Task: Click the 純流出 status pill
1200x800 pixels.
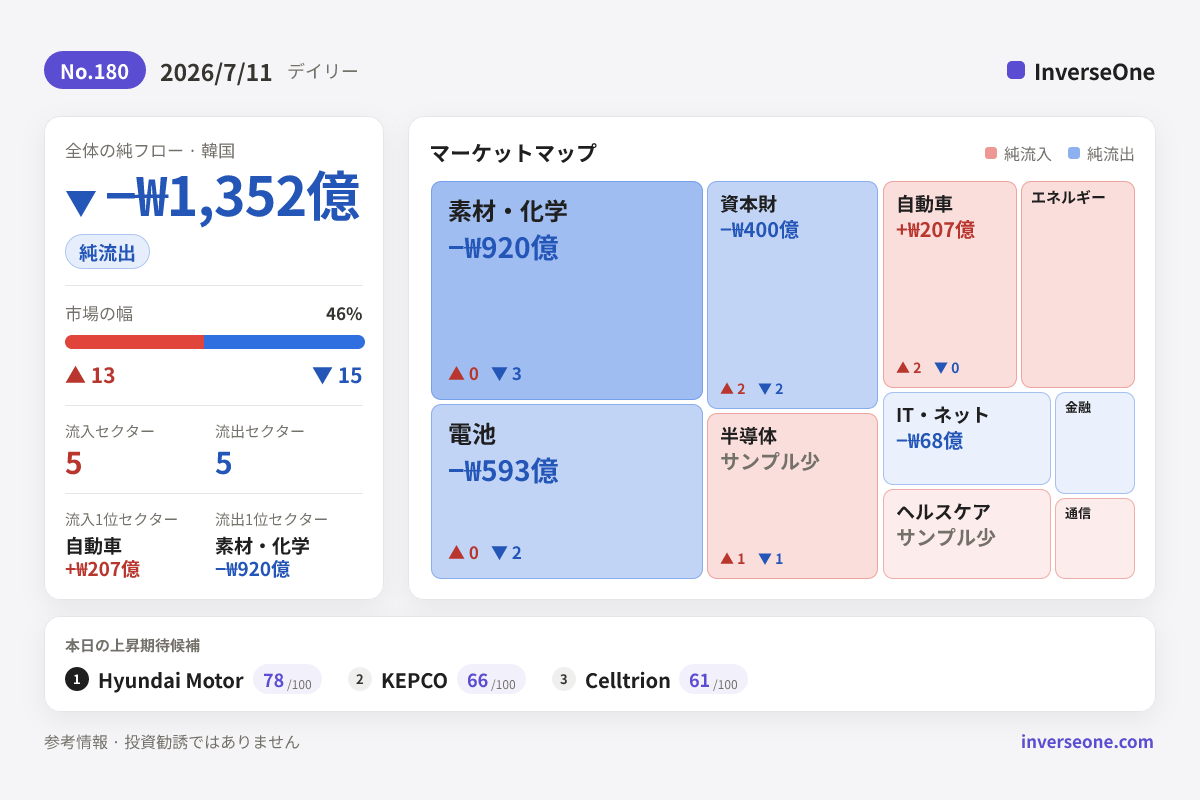Action: (x=107, y=252)
